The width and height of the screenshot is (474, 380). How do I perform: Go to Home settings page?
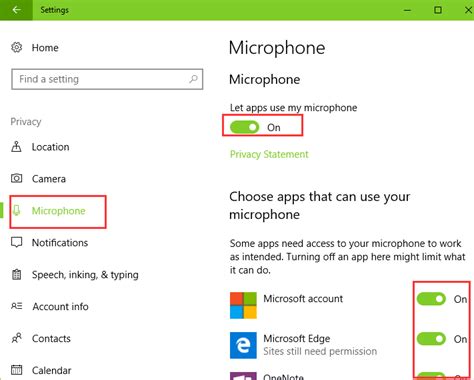[x=45, y=48]
